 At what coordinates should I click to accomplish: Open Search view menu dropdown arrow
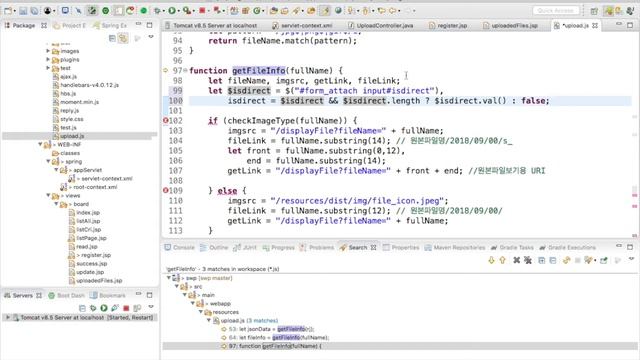pyautogui.click(x=631, y=259)
